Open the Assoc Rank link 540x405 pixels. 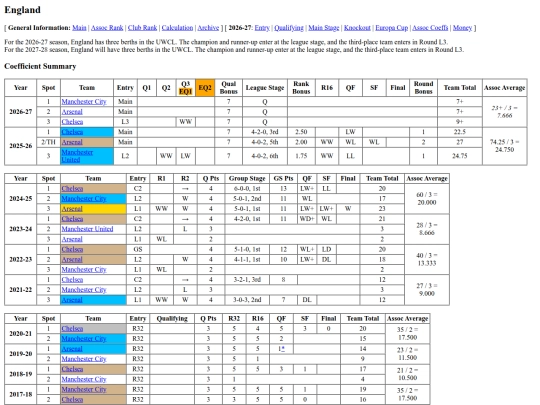107,28
